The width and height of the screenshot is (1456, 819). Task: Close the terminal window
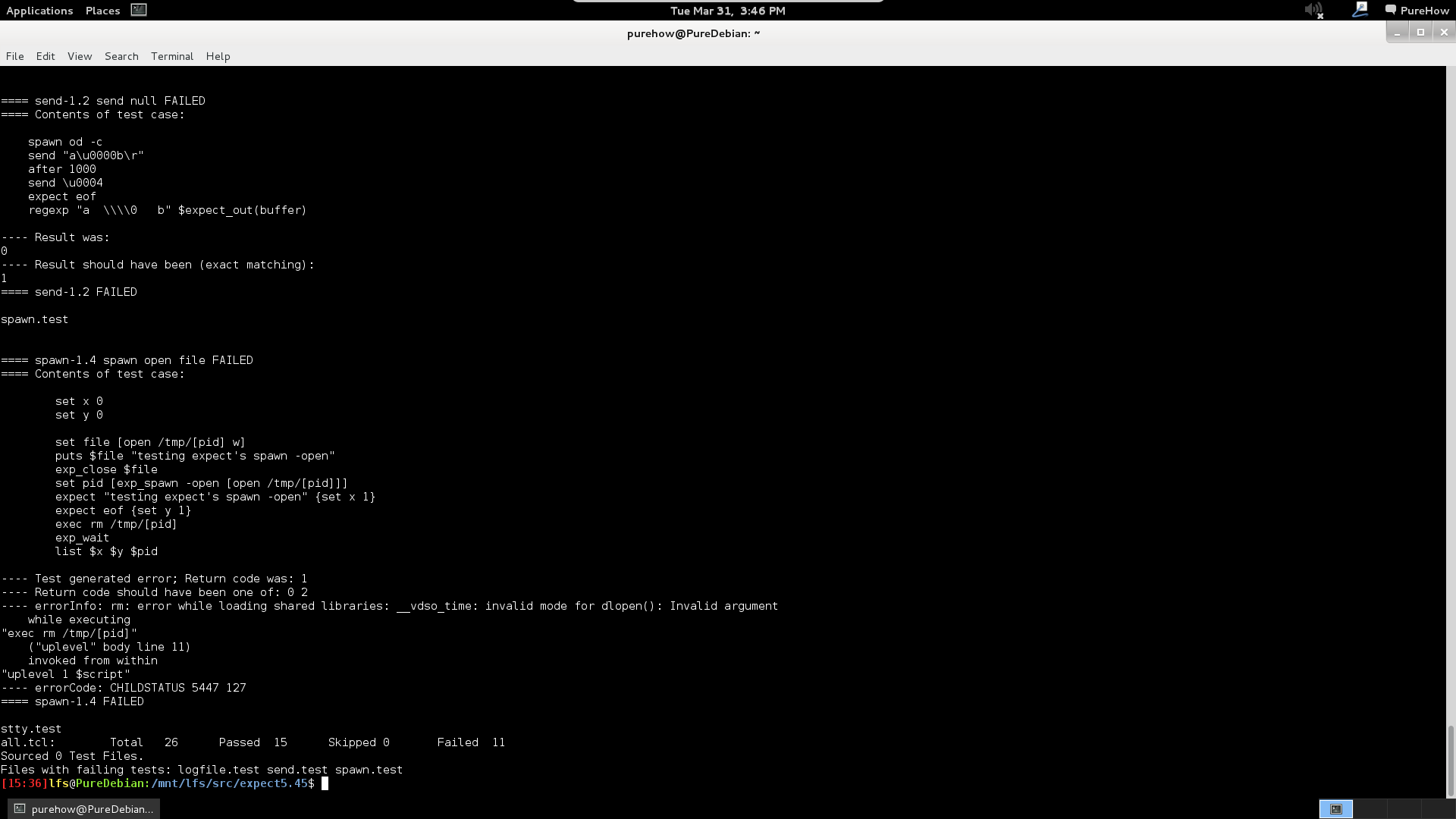point(1444,32)
